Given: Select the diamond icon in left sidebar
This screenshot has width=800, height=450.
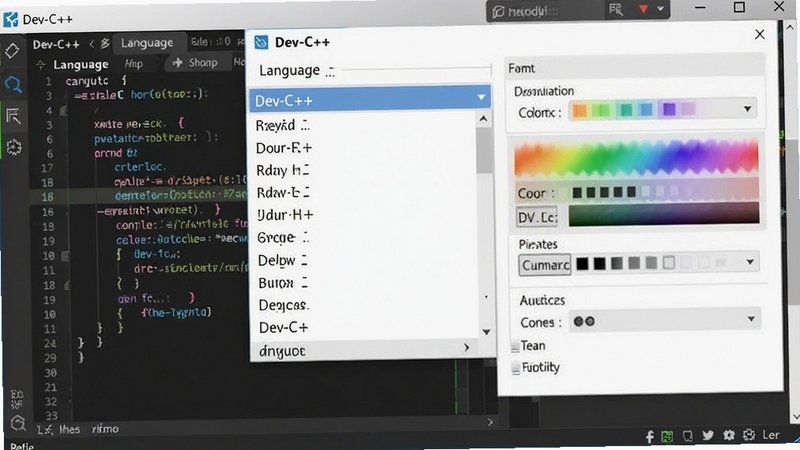Looking at the screenshot, I should click(x=12, y=51).
